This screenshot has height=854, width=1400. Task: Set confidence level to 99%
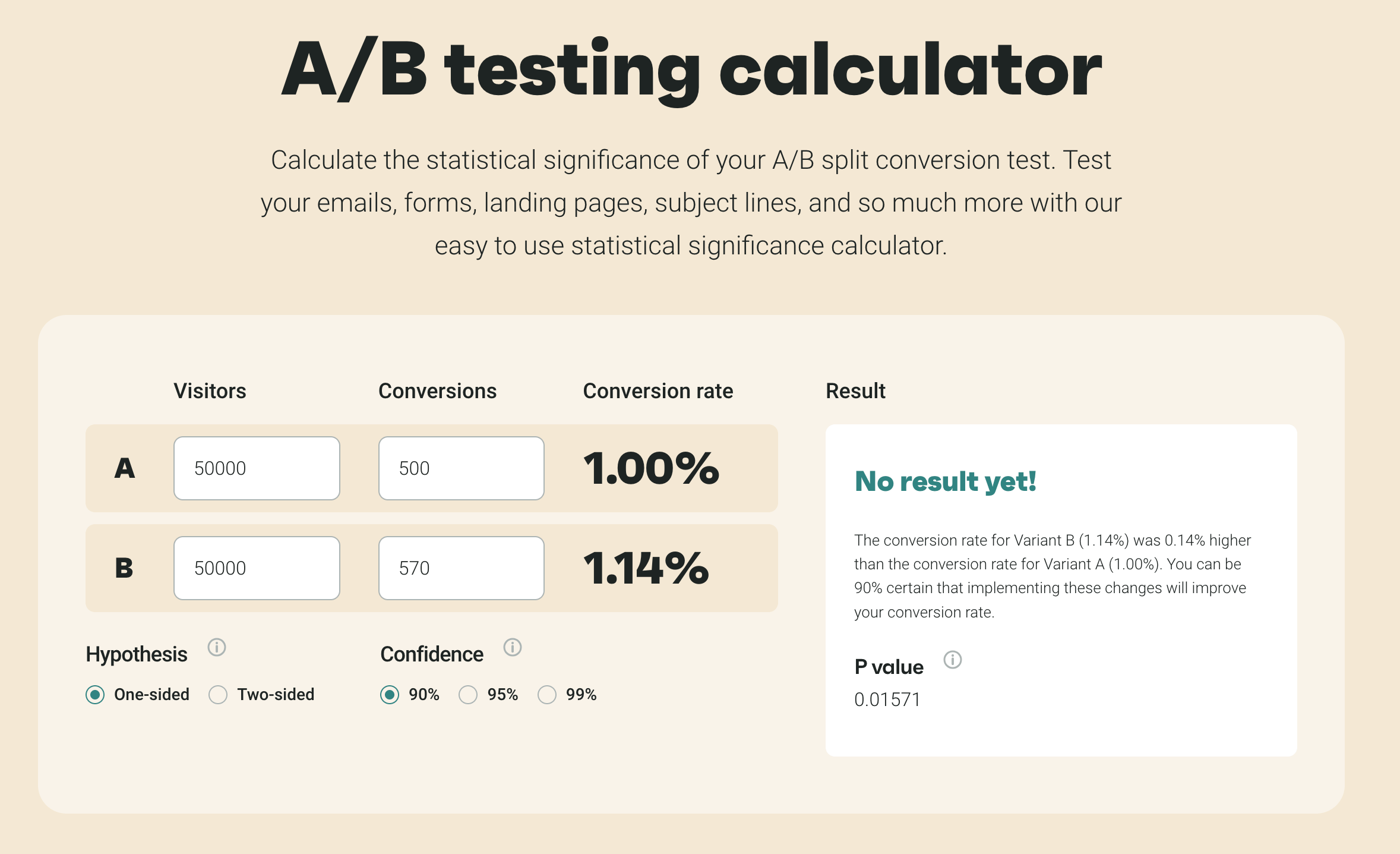tap(547, 694)
